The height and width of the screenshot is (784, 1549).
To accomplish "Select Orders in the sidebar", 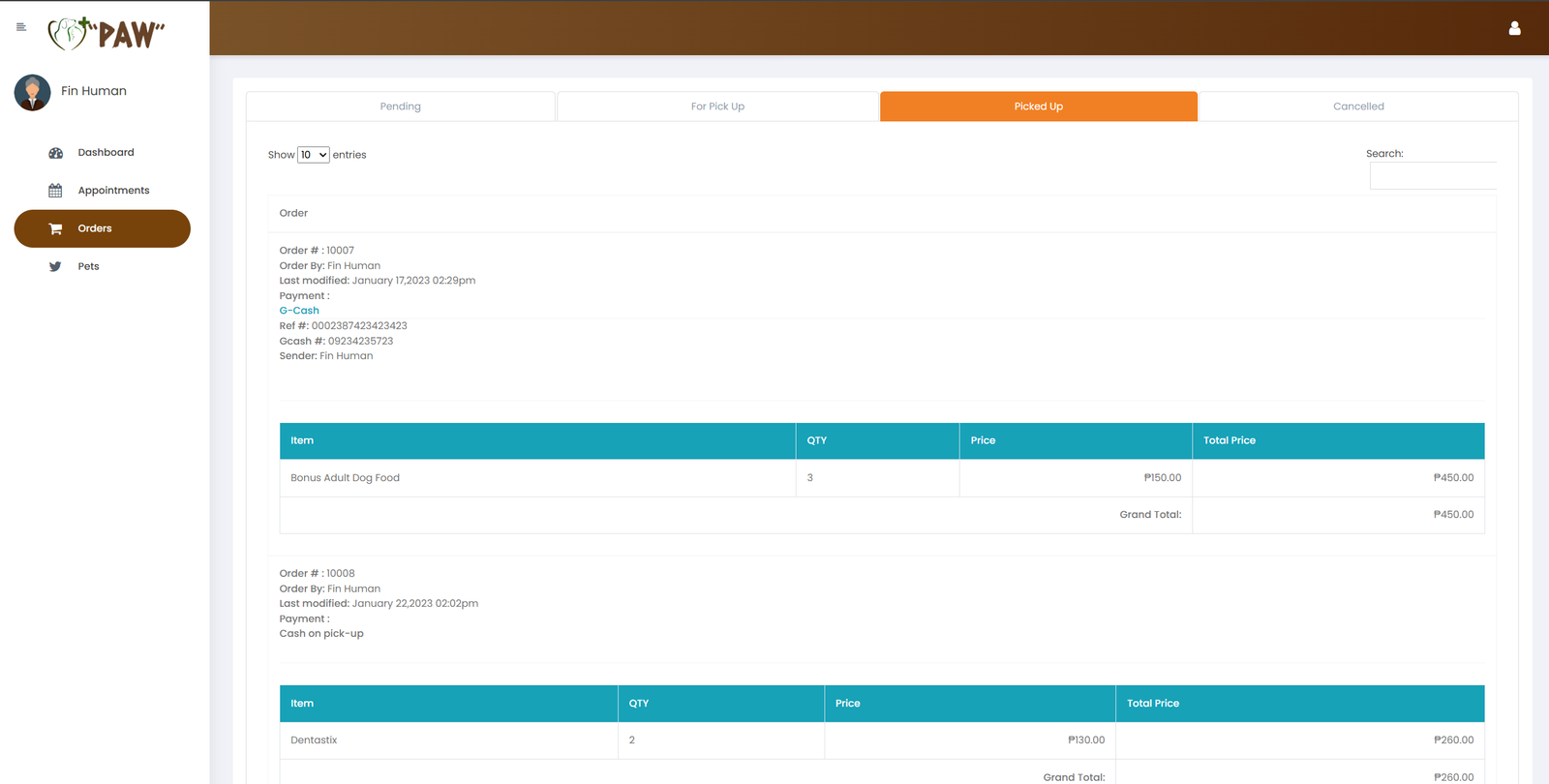I will point(95,228).
